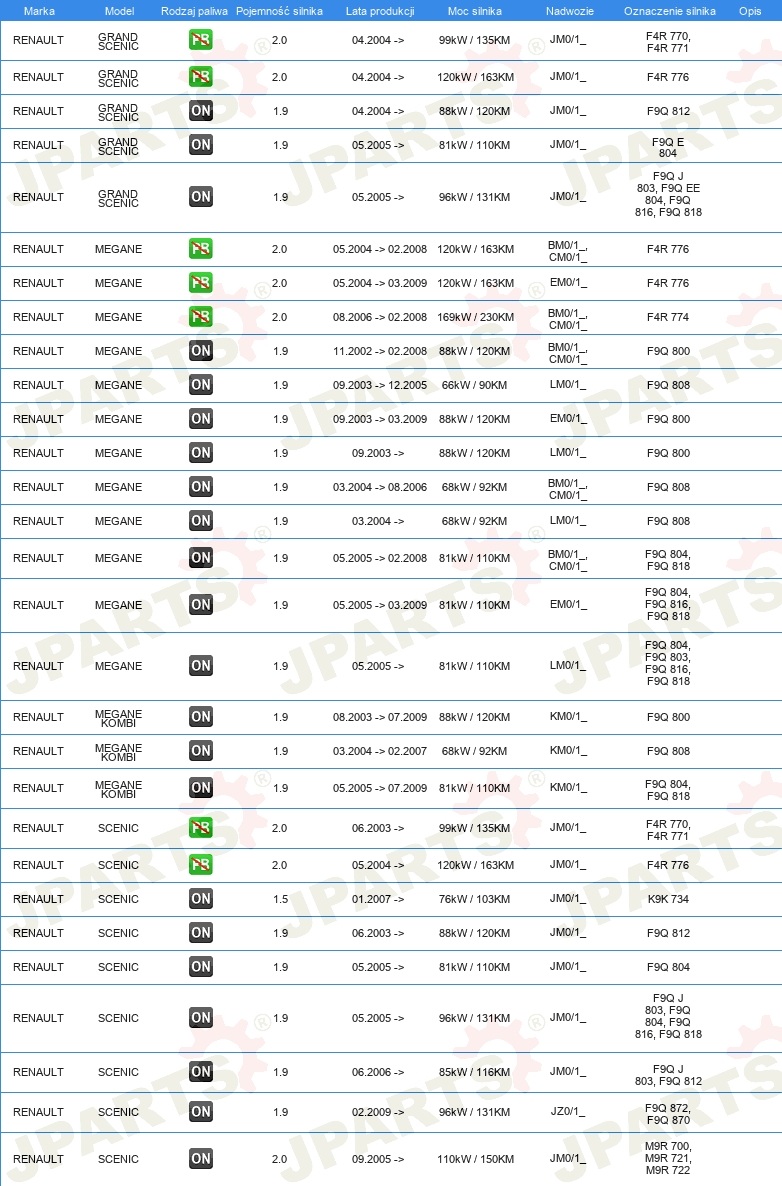Click the Oznaczenie silnika column header
The width and height of the screenshot is (782, 1186).
[x=669, y=11]
